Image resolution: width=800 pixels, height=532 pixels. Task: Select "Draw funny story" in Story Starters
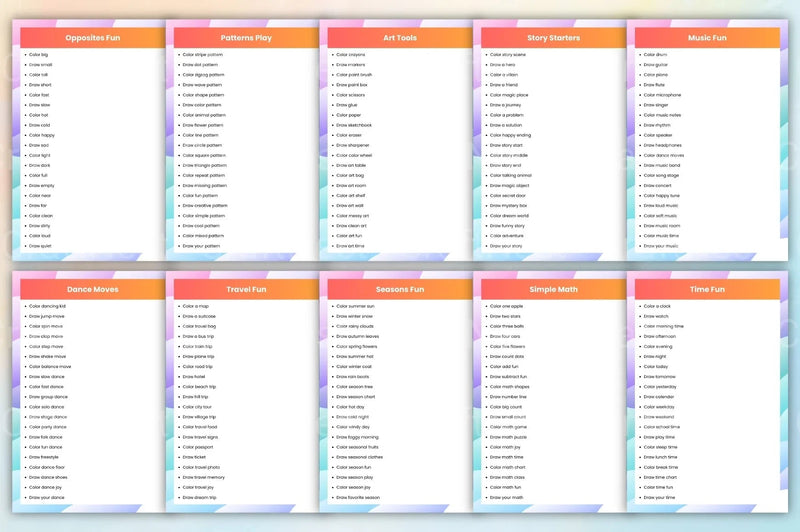(507, 225)
